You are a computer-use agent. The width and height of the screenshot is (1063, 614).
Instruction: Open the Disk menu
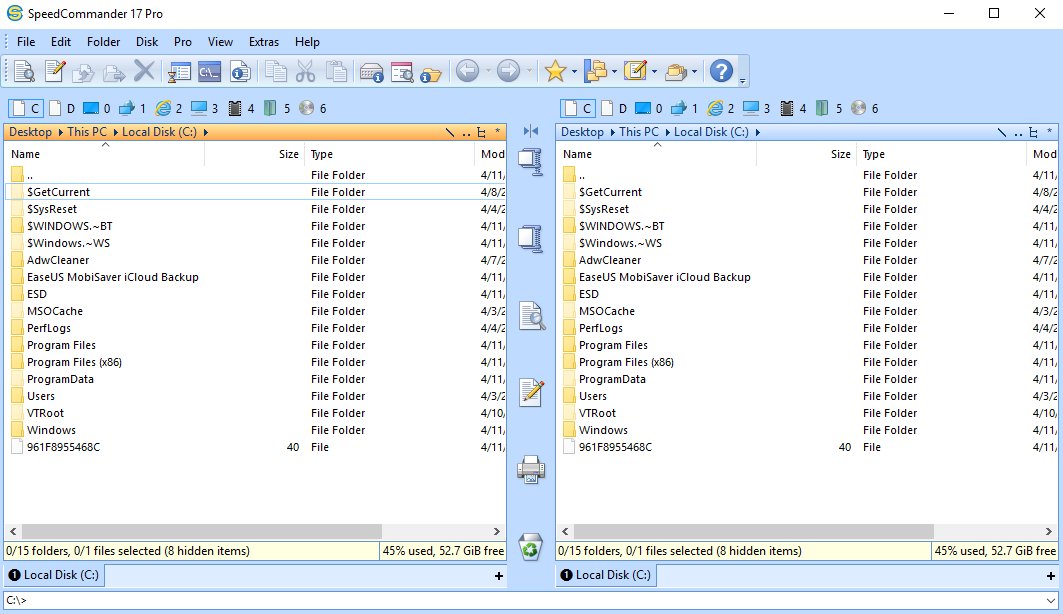tap(146, 42)
